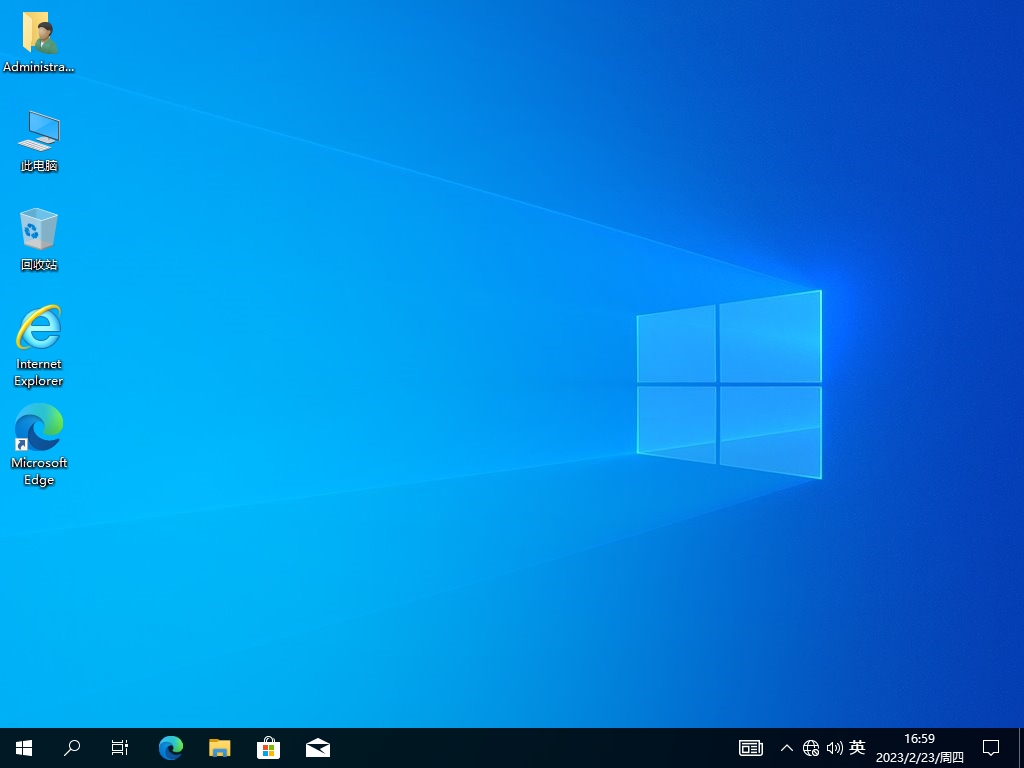Open the notification Action Center
1024x768 pixels.
click(991, 748)
